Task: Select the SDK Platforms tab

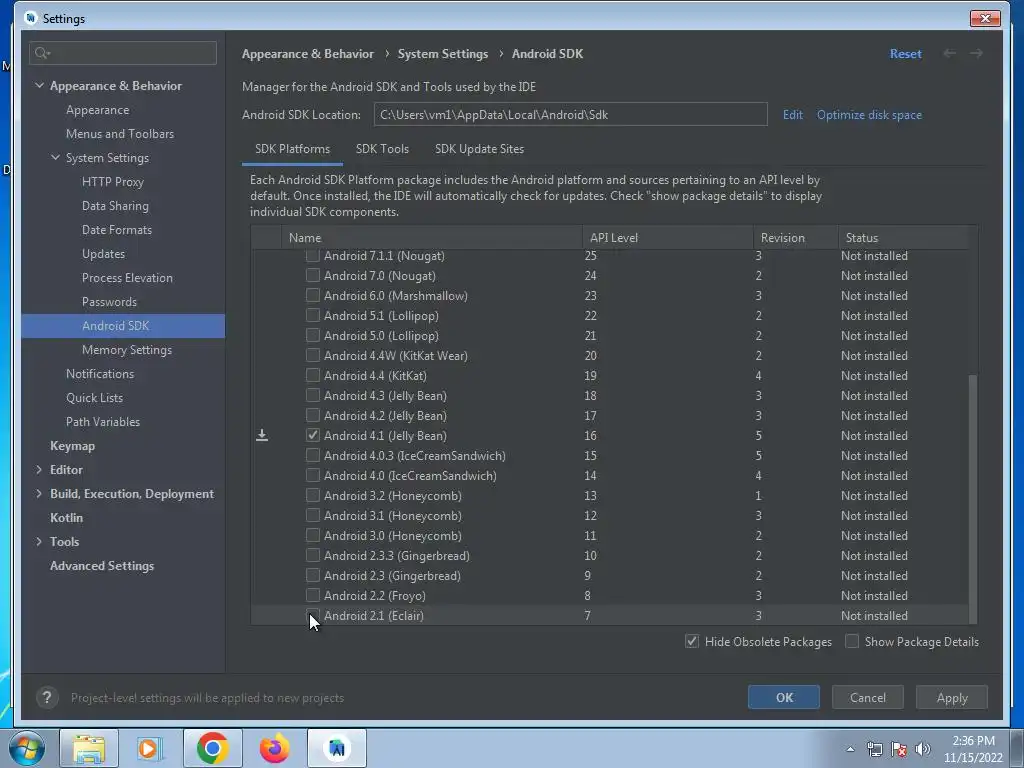Action: (x=293, y=149)
